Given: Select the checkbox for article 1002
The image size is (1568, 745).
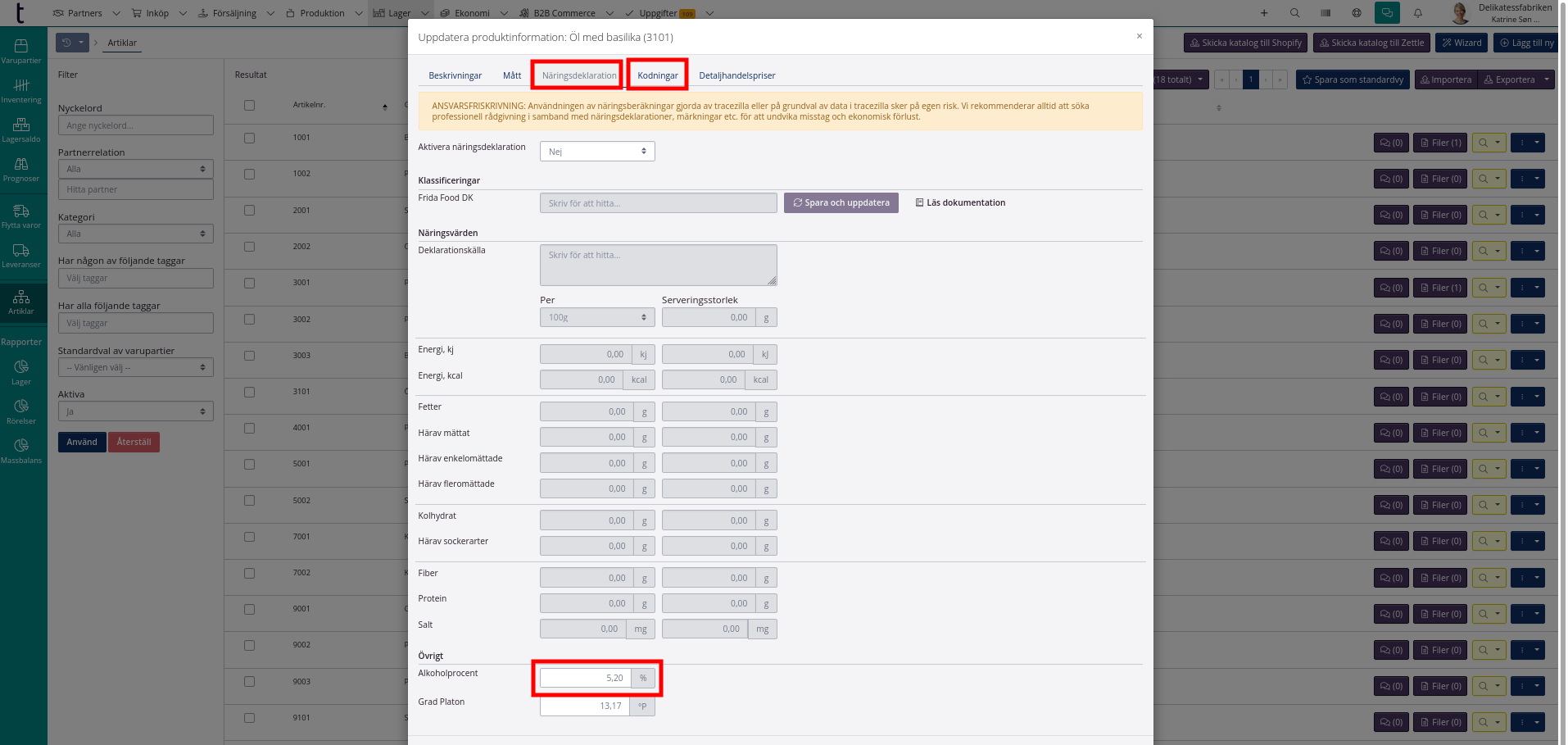Looking at the screenshot, I should point(249,174).
